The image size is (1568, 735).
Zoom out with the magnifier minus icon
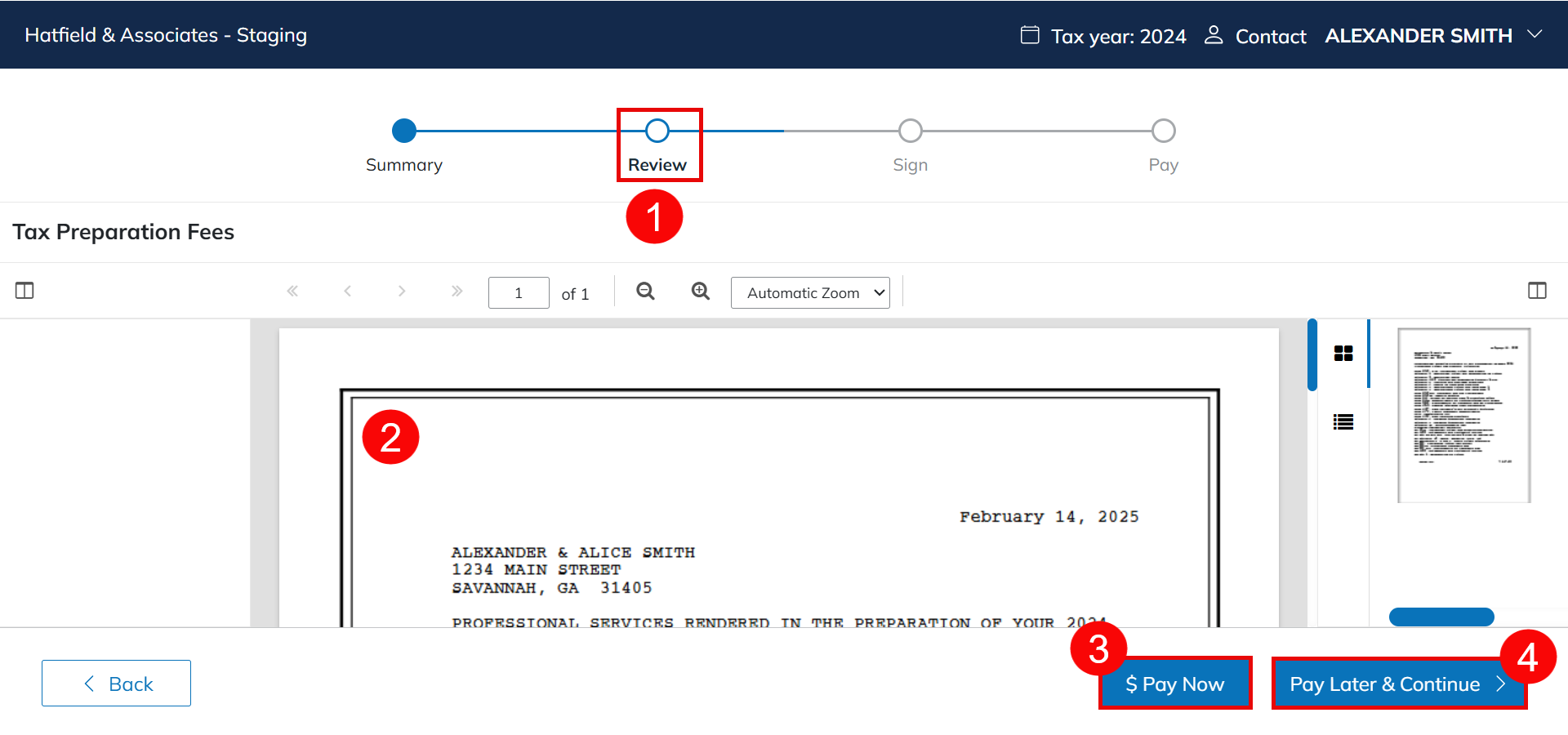pyautogui.click(x=645, y=292)
